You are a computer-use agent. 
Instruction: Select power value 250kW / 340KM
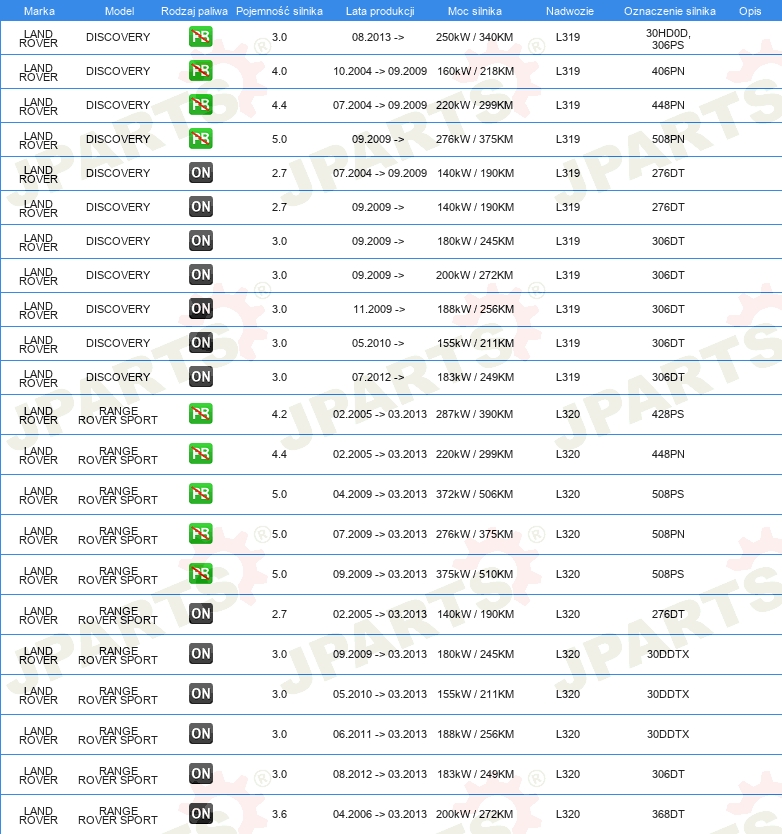click(x=475, y=37)
